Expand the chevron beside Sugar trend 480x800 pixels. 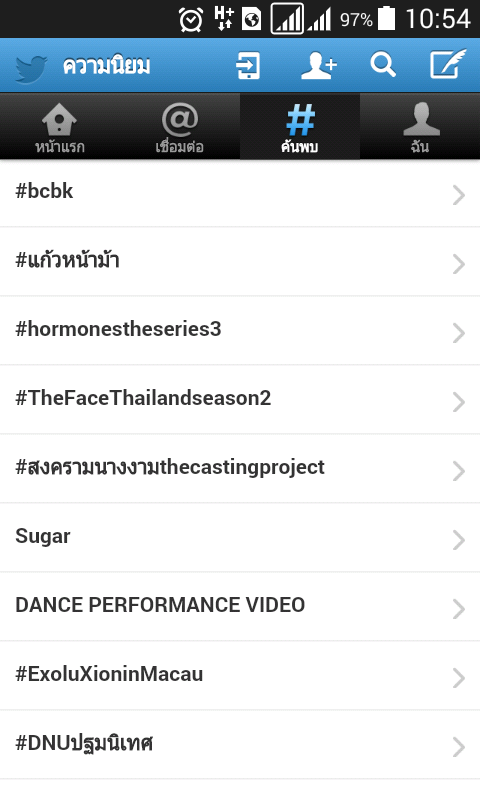click(459, 540)
